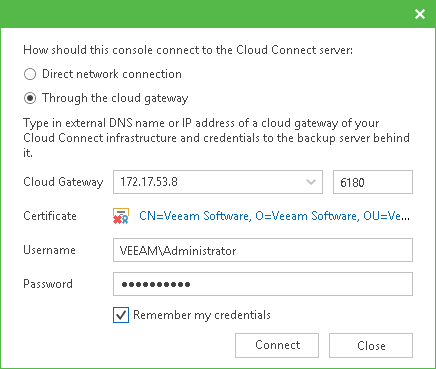The height and width of the screenshot is (369, 436).
Task: Click the untrusted certificate icon
Action: (121, 216)
